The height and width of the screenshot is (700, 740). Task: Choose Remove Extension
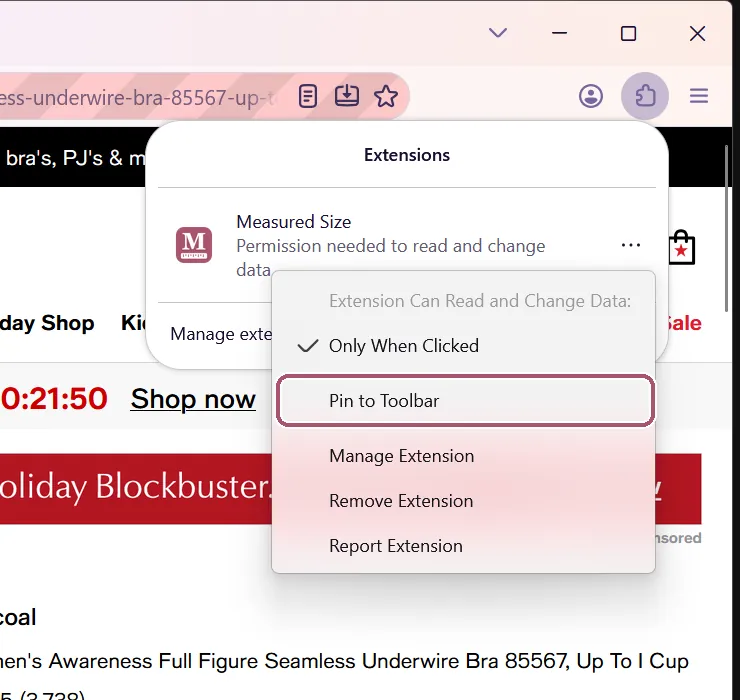pos(463,501)
